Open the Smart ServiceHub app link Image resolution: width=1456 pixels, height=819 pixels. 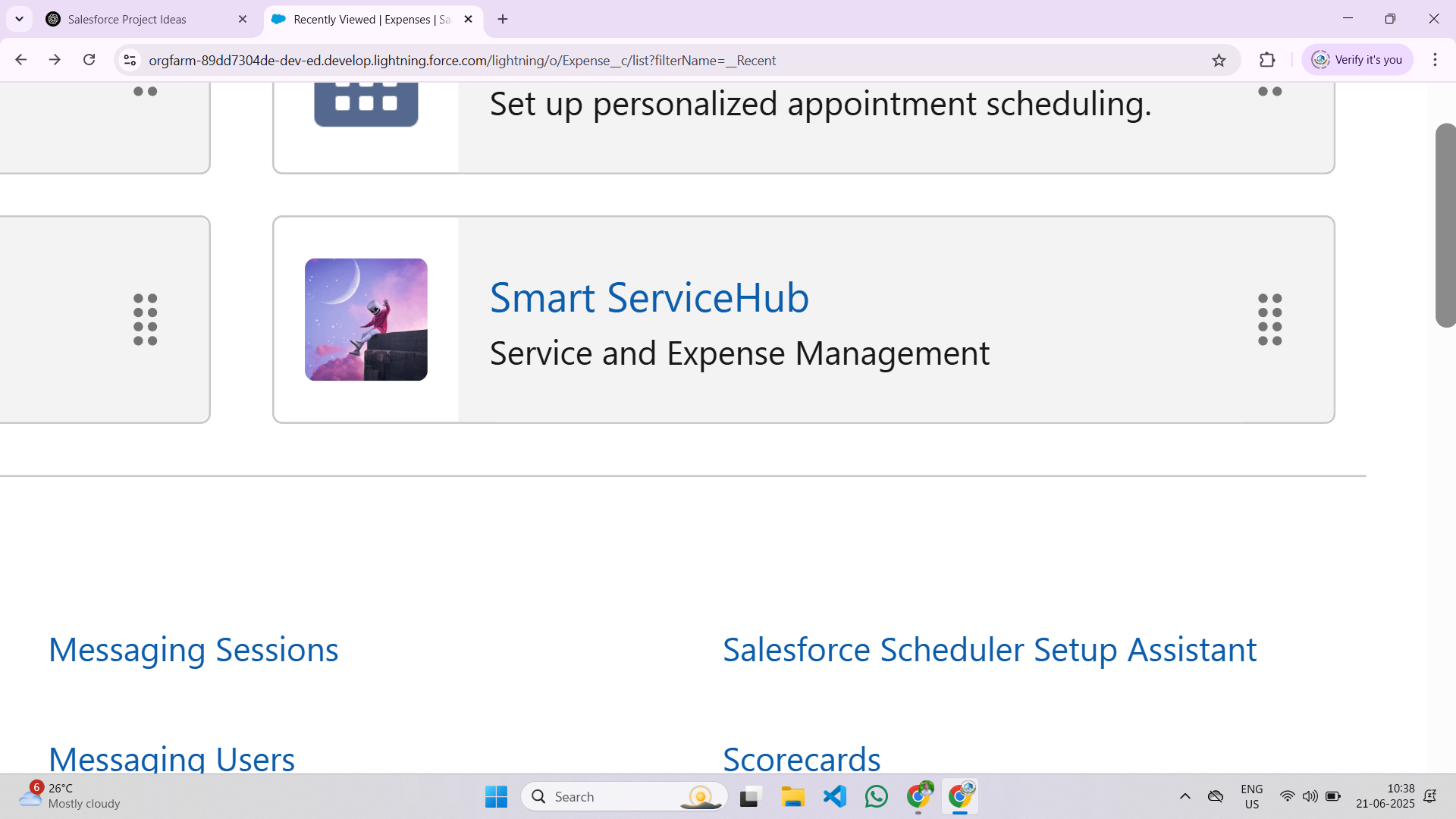[649, 297]
